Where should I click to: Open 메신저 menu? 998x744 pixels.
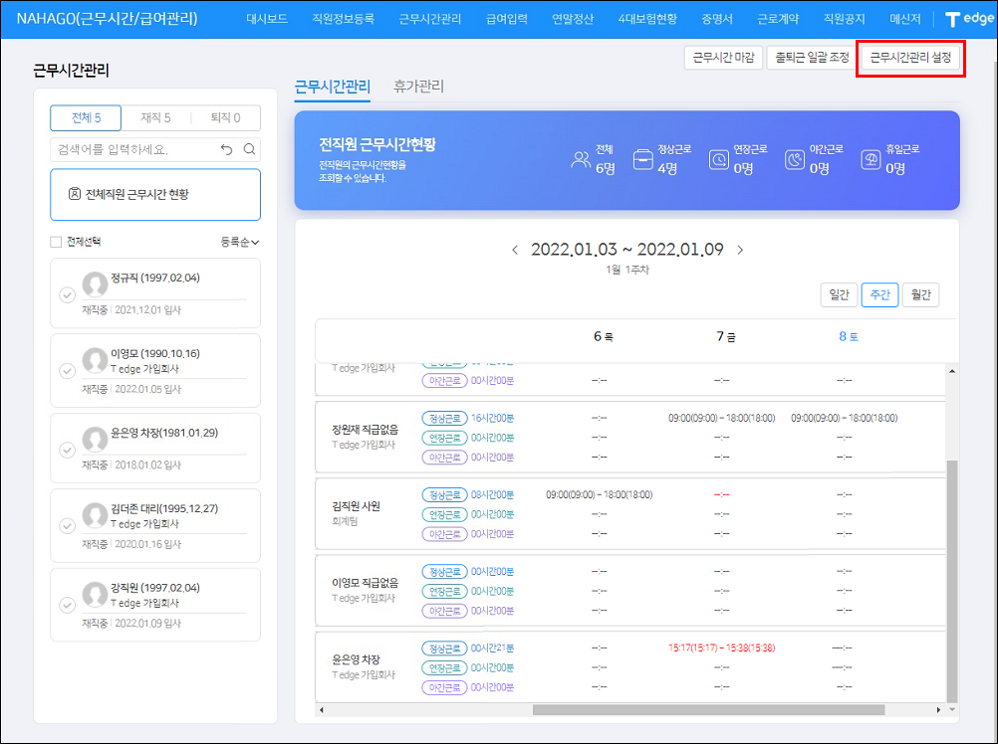pos(906,19)
